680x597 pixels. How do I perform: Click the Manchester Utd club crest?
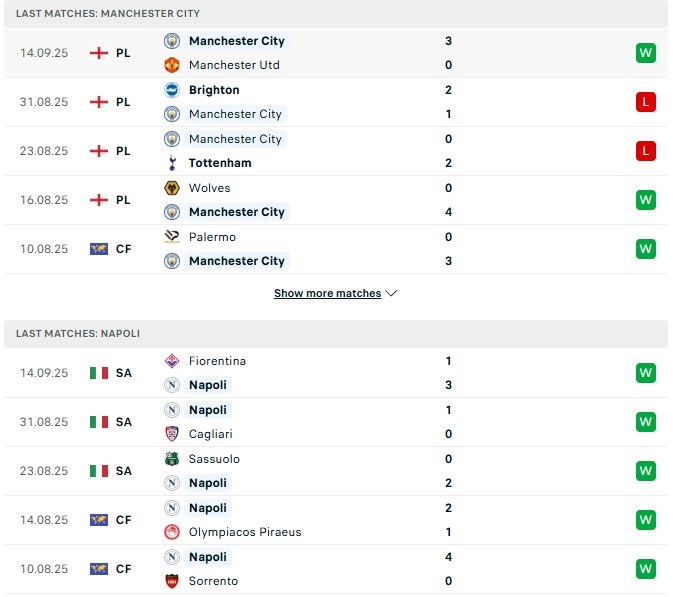pyautogui.click(x=171, y=65)
